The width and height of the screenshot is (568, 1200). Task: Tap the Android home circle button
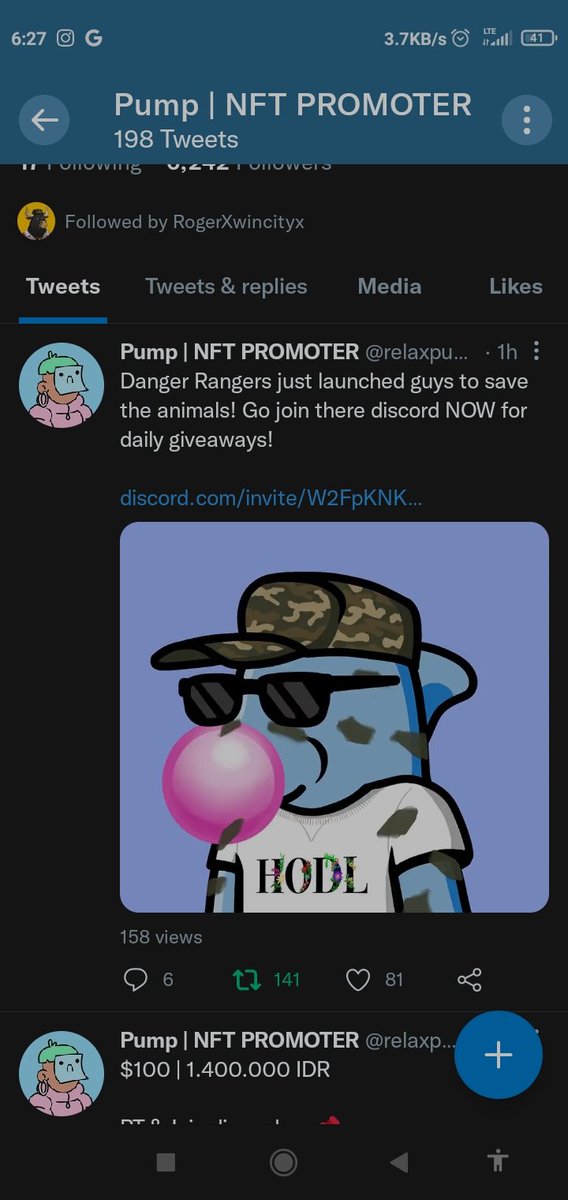tap(284, 1162)
